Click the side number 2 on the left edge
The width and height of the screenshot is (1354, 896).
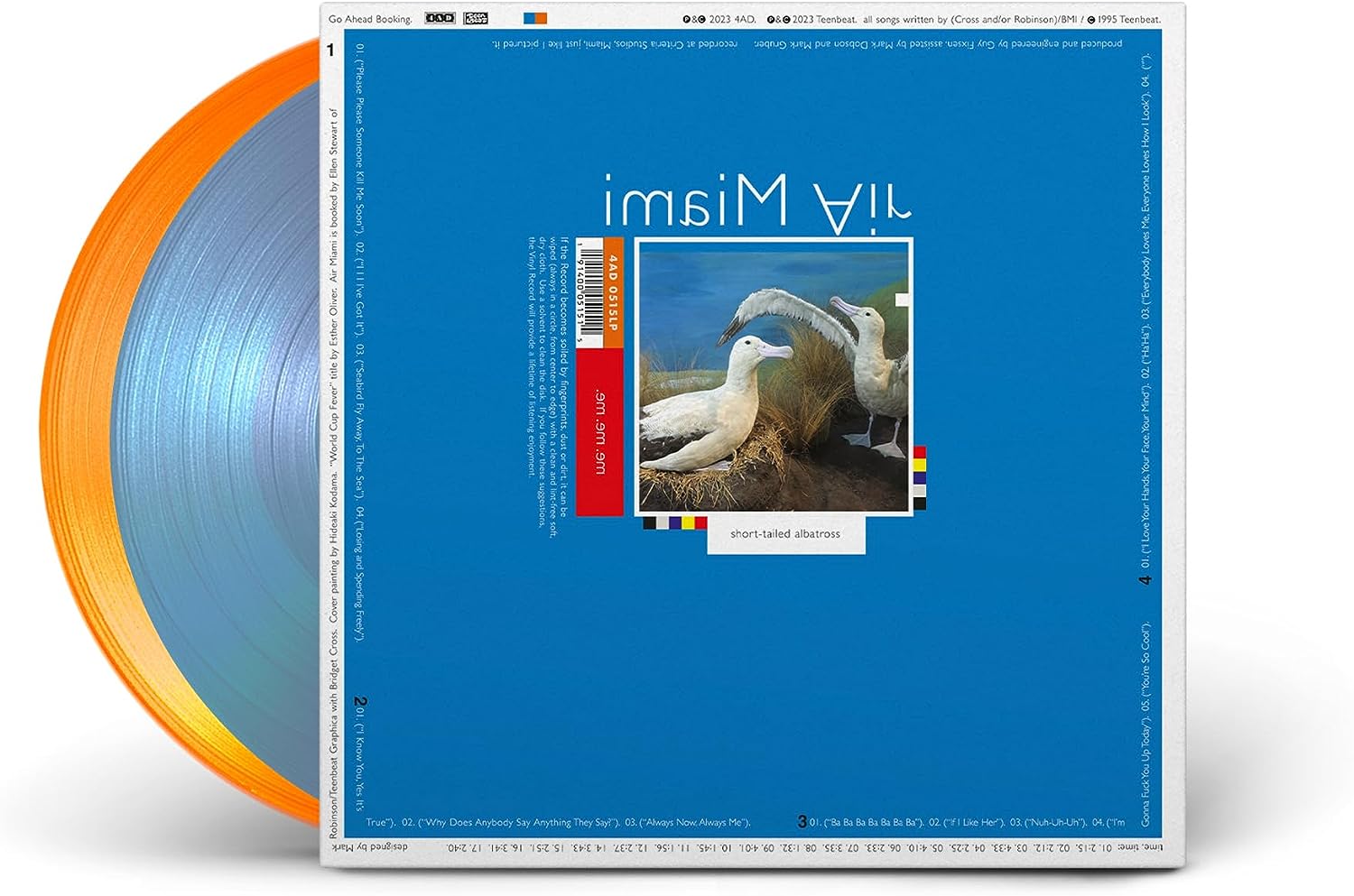359,702
